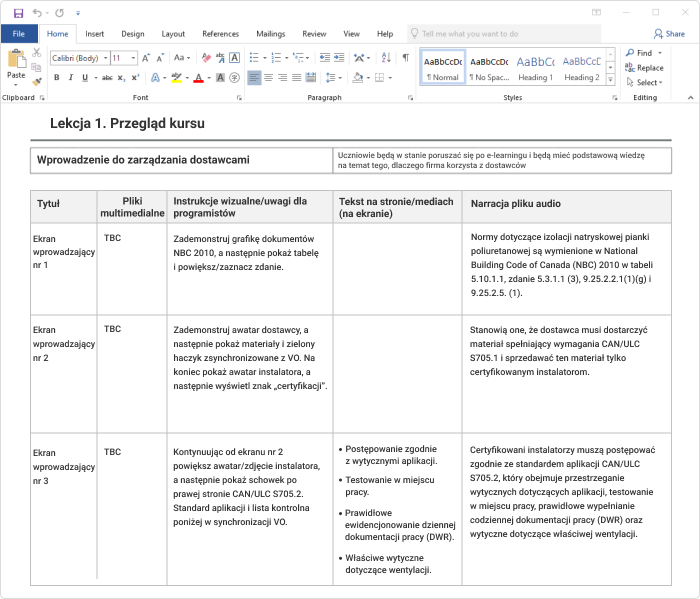Screen dimensions: 700x599
Task: Open the font name dropdown Calibri (Body)
Action: click(106, 58)
